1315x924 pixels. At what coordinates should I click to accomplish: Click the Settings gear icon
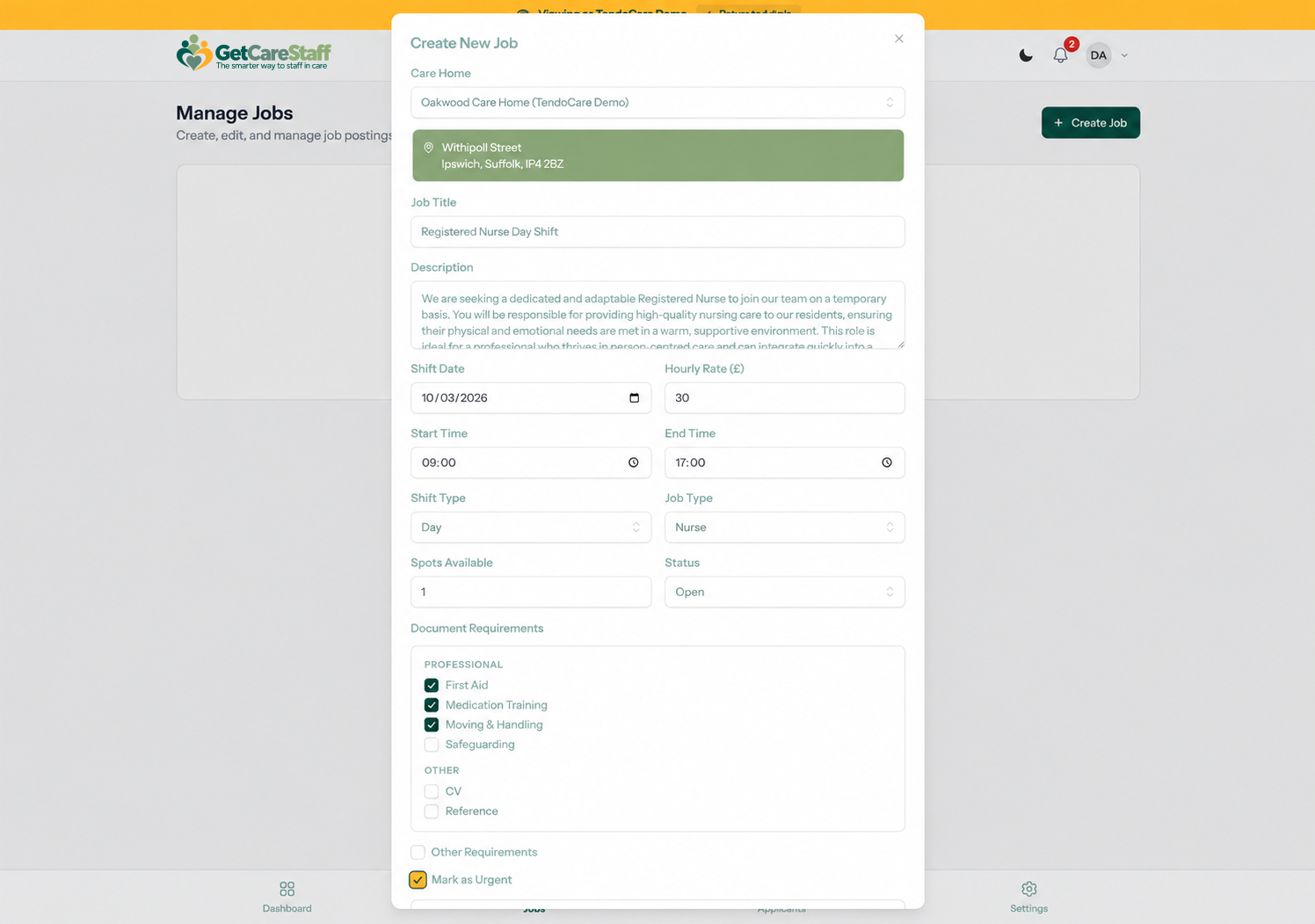1028,889
